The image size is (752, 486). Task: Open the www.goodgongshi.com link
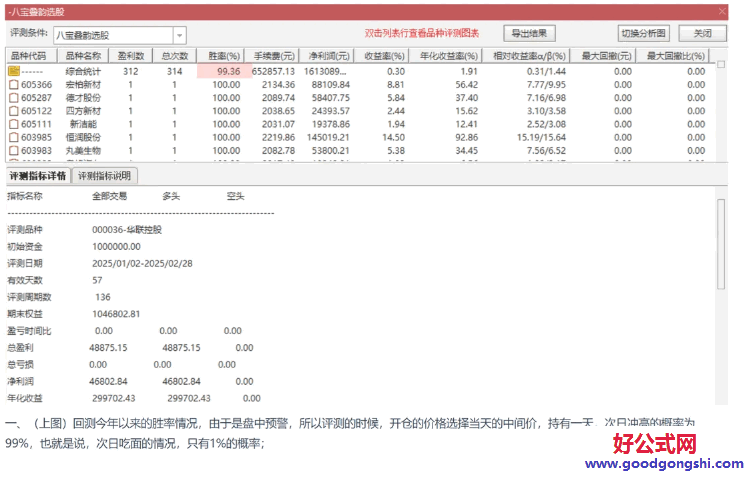click(x=664, y=463)
